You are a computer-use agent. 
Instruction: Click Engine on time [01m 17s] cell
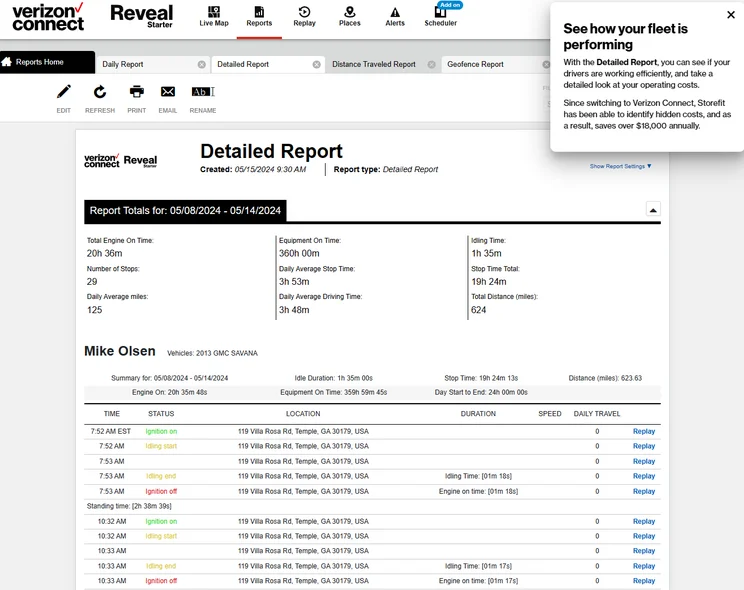(478, 581)
